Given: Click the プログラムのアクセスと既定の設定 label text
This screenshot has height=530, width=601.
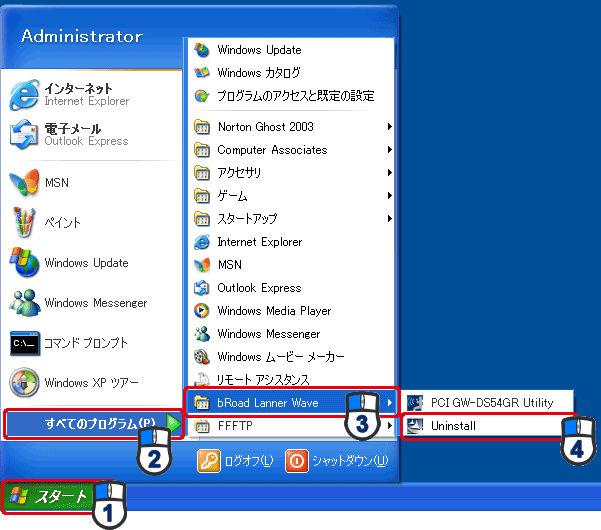Looking at the screenshot, I should point(296,96).
